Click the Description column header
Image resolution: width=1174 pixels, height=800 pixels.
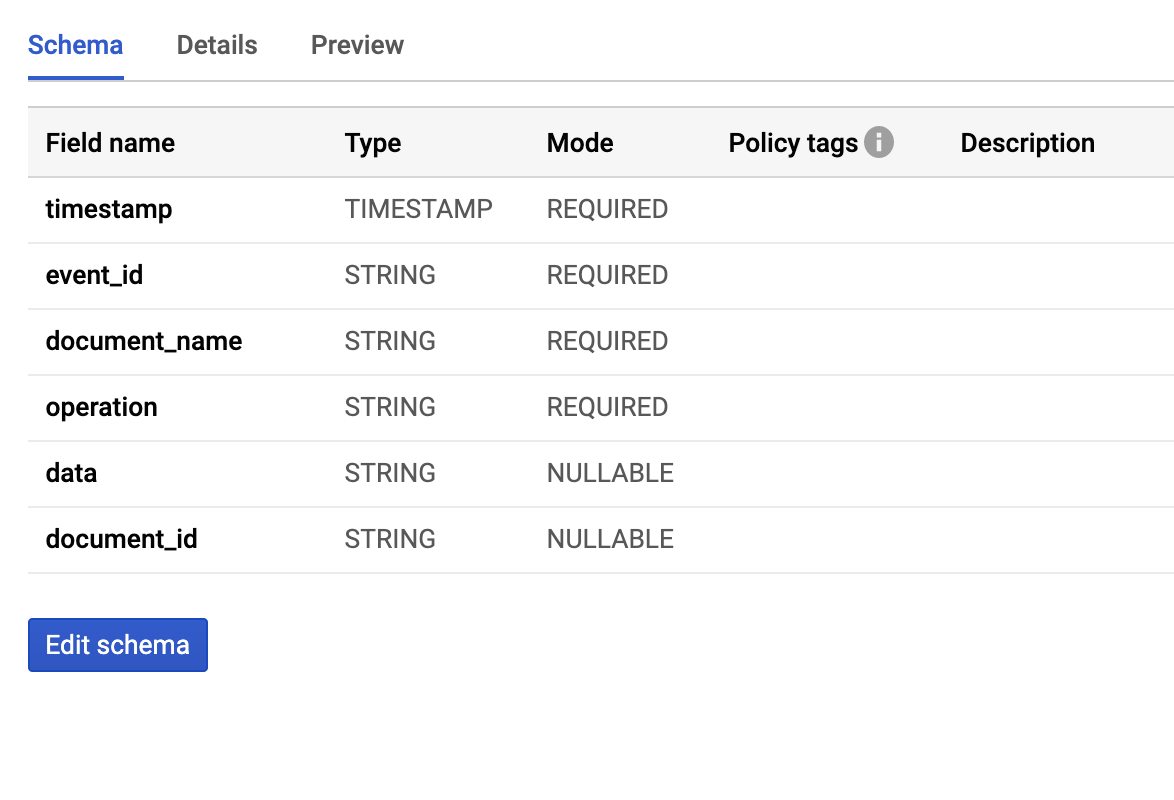1027,142
